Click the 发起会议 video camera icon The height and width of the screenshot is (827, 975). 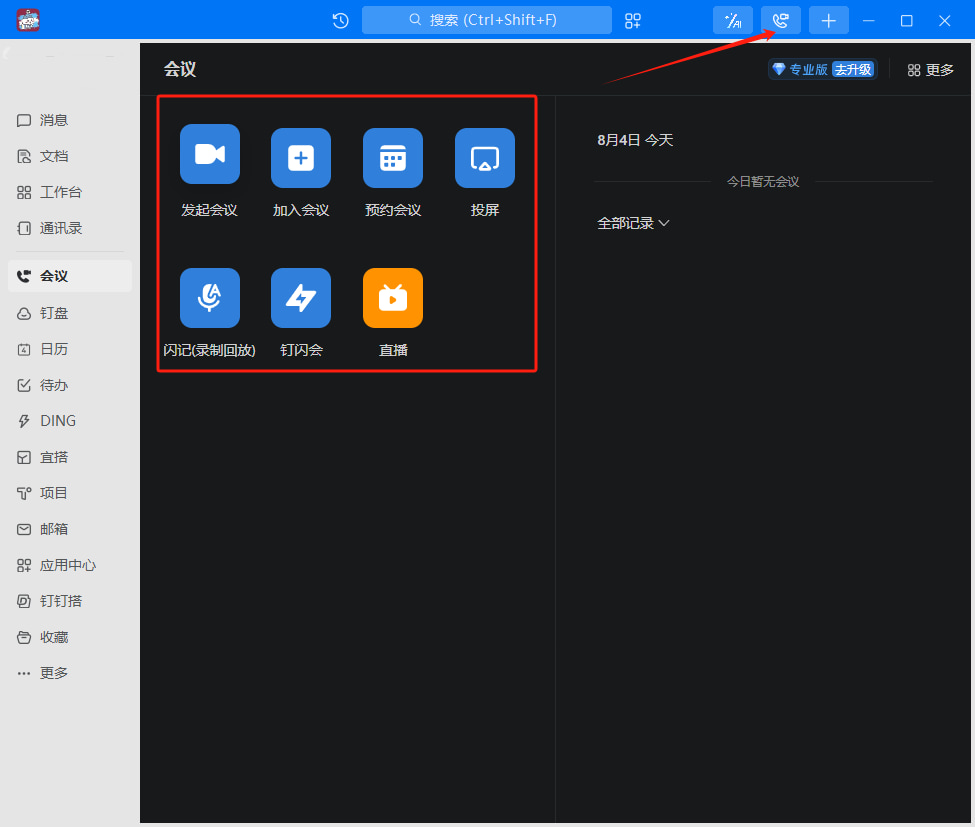click(x=209, y=154)
